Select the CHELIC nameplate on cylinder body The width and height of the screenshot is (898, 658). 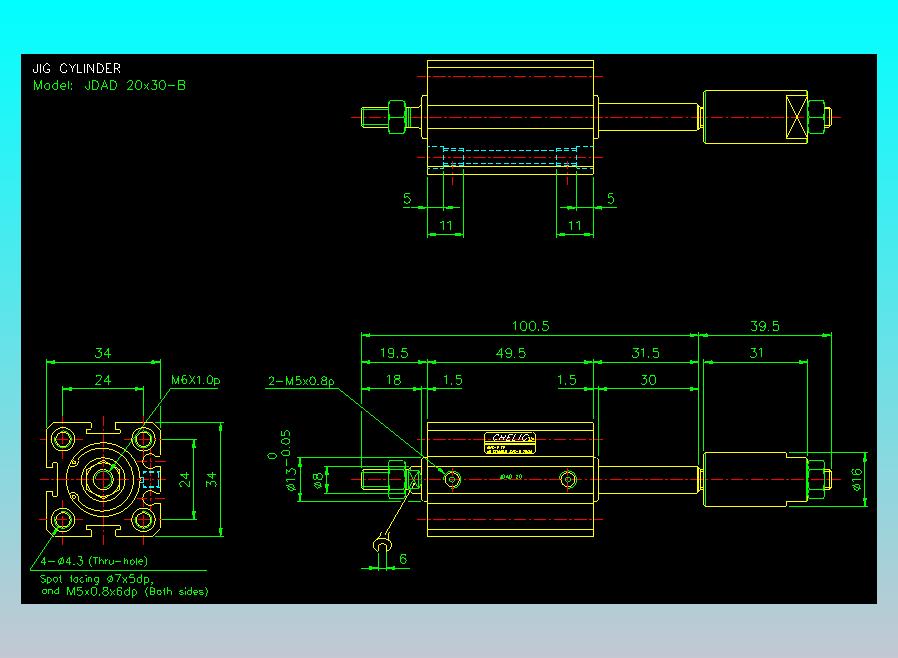[x=510, y=443]
